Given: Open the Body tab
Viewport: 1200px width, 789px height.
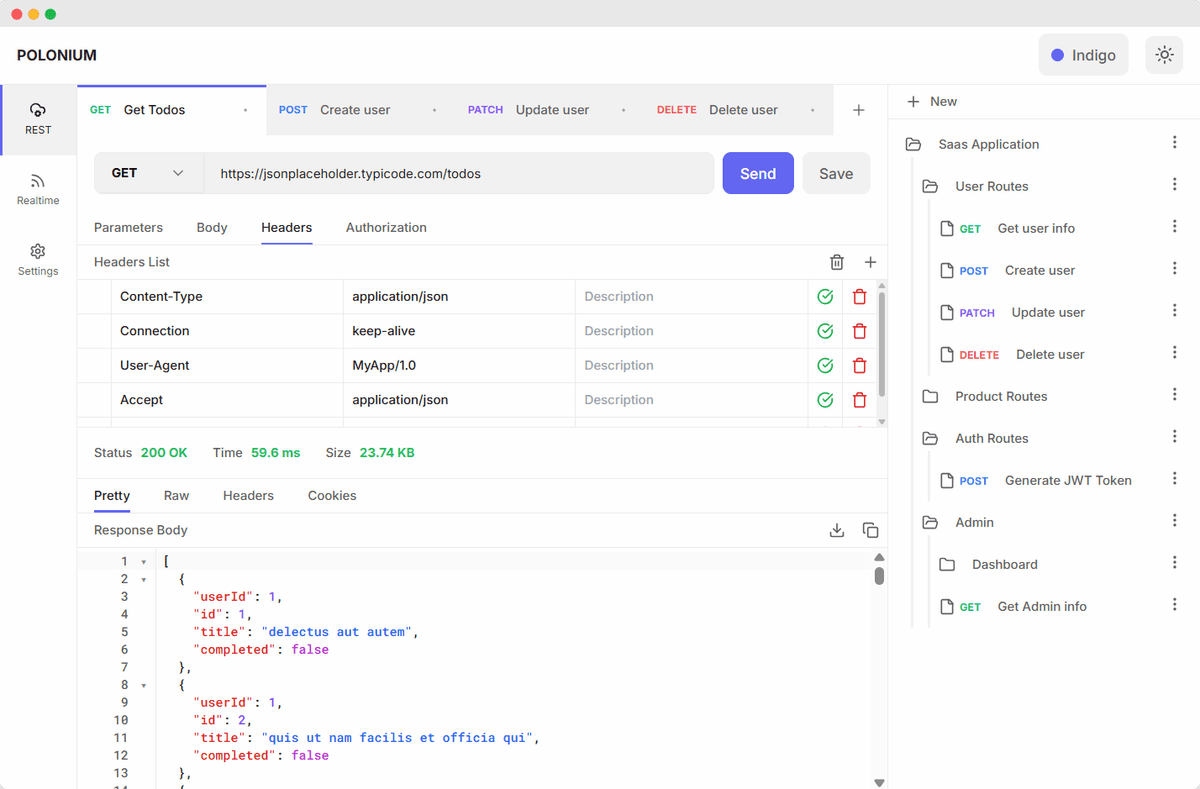Looking at the screenshot, I should point(212,228).
